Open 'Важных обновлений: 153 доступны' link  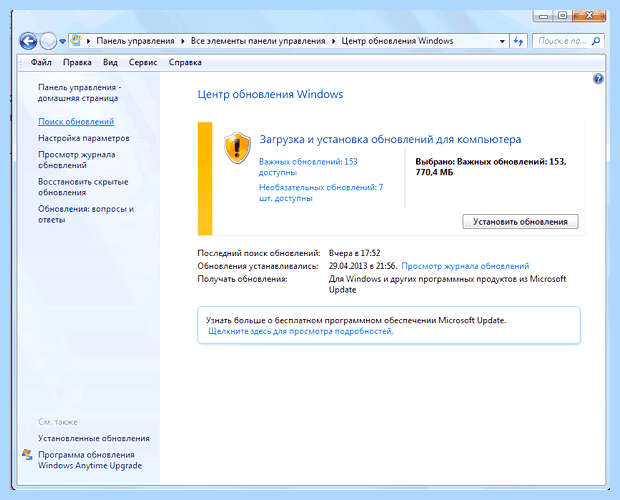click(308, 167)
